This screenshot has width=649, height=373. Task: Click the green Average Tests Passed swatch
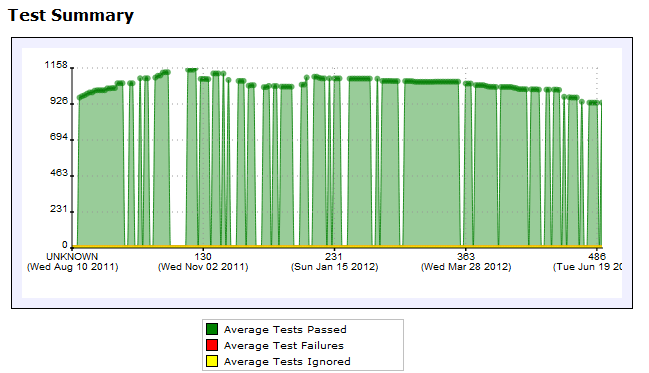[212, 329]
